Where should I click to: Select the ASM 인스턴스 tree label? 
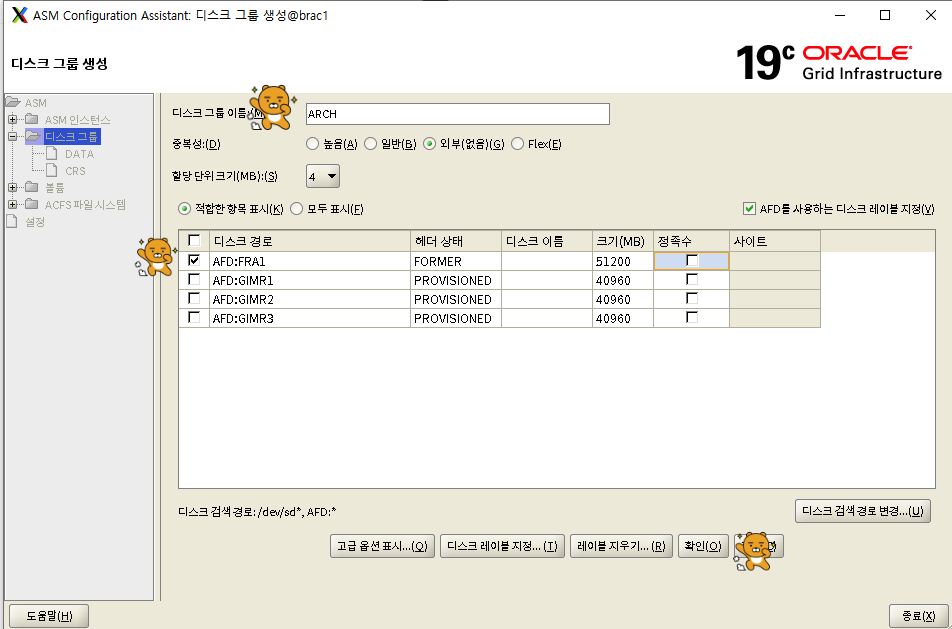tap(77, 120)
